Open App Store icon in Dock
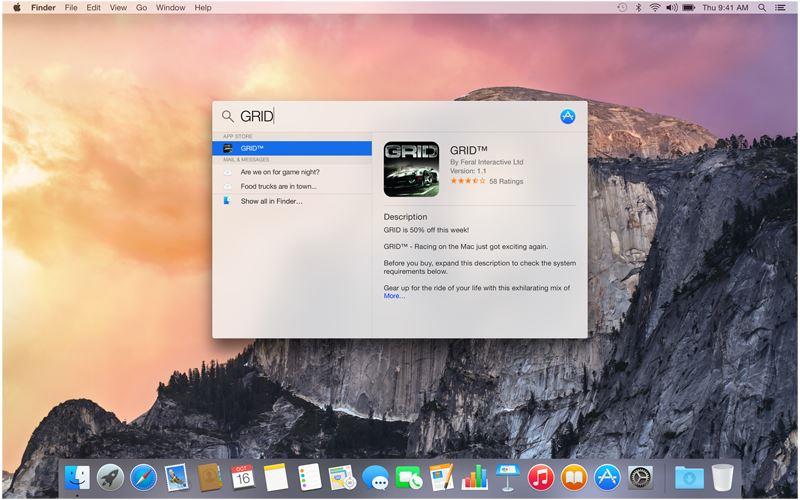Image resolution: width=800 pixels, height=500 pixels. 607,478
